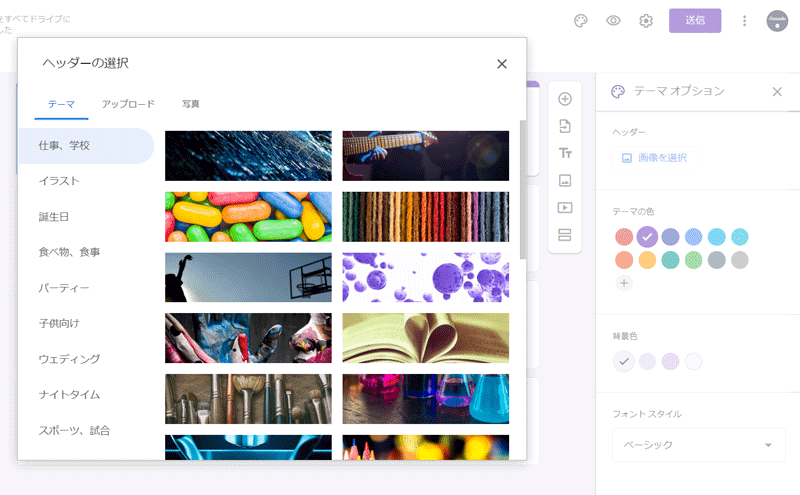Image resolution: width=800 pixels, height=495 pixels.
Task: Click the dialog vertical scrollbar
Action: 522,190
